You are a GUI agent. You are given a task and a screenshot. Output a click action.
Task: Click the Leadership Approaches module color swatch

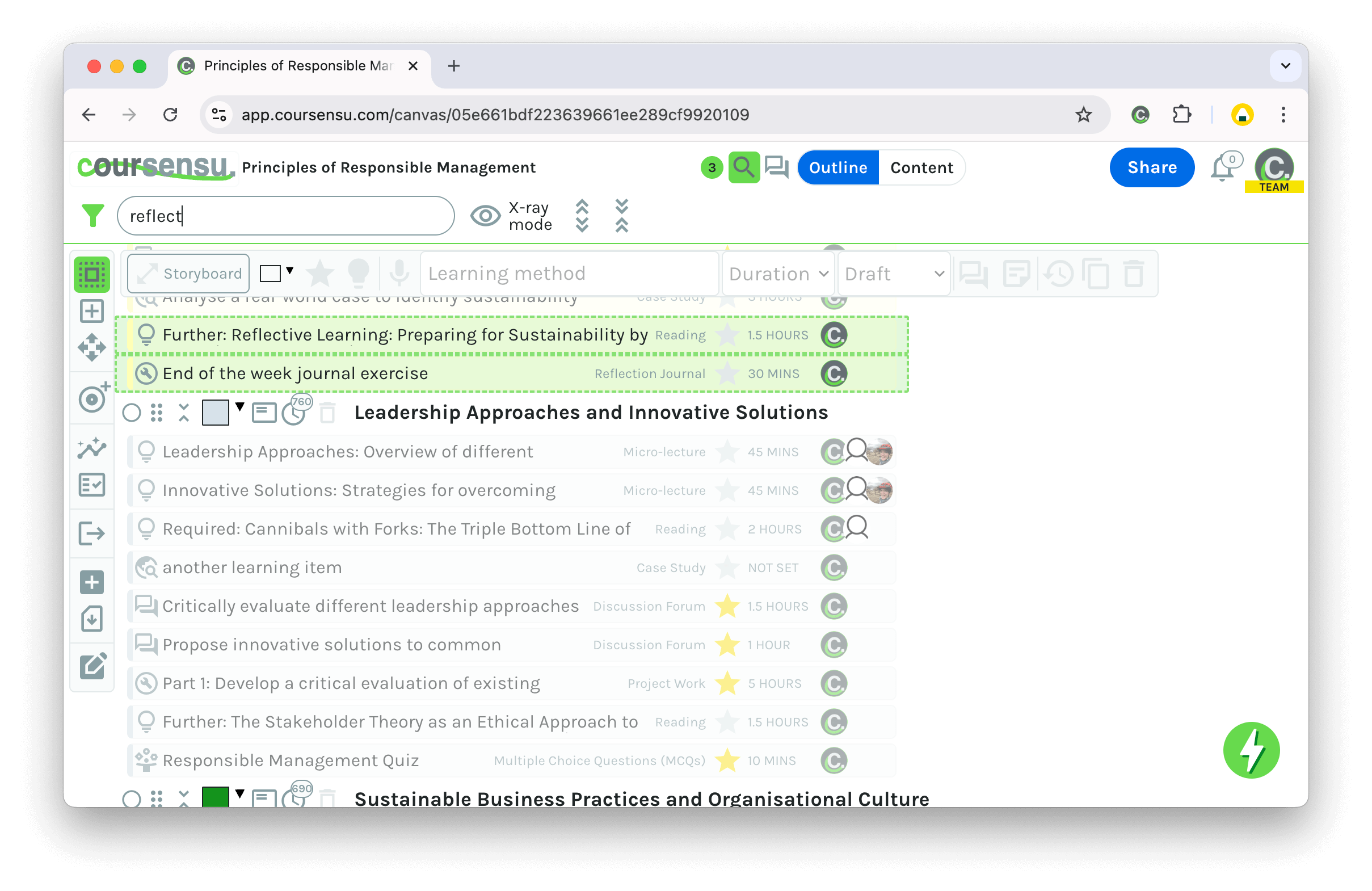click(x=215, y=413)
